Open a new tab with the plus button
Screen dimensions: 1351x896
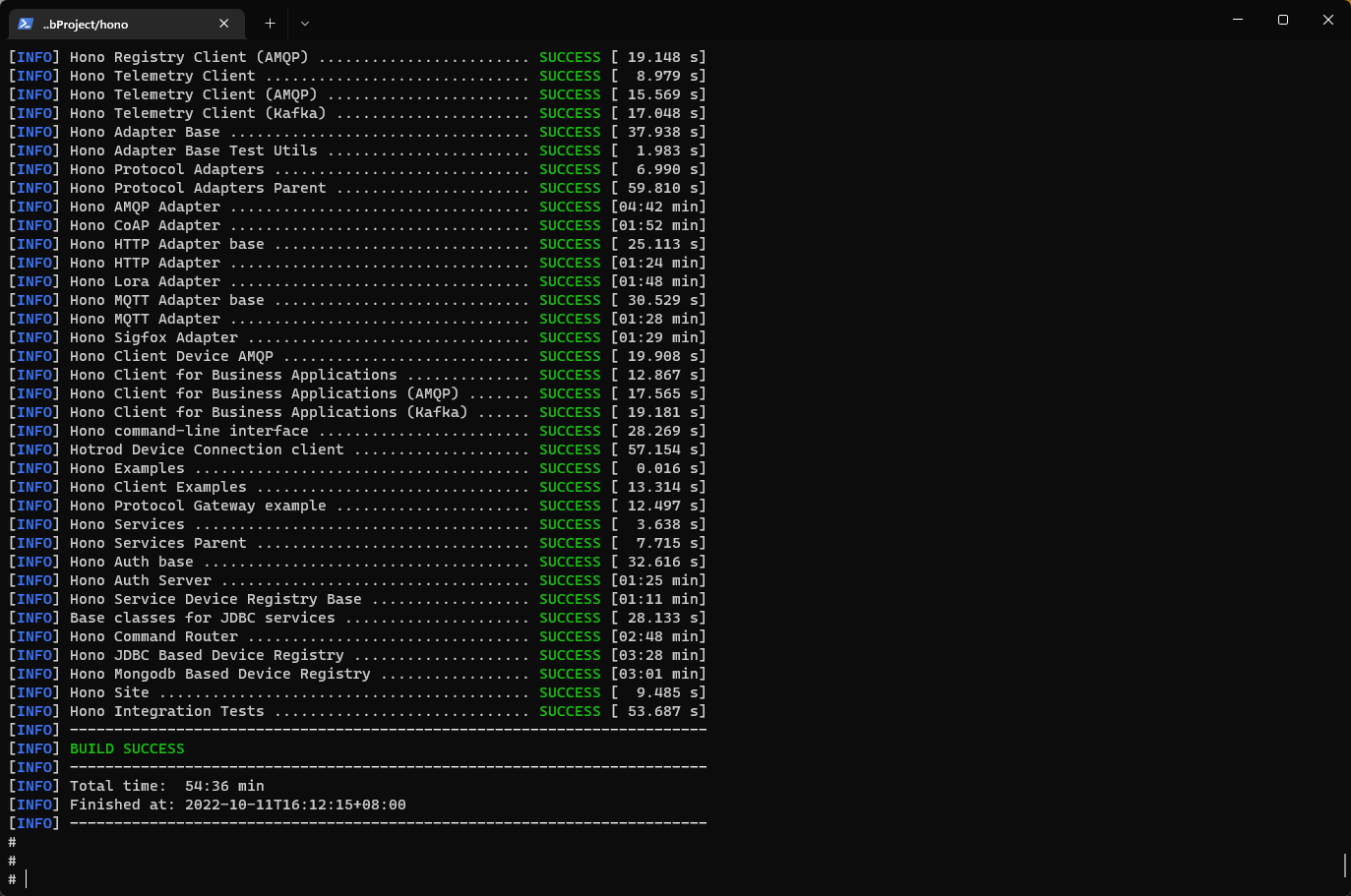pyautogui.click(x=270, y=24)
